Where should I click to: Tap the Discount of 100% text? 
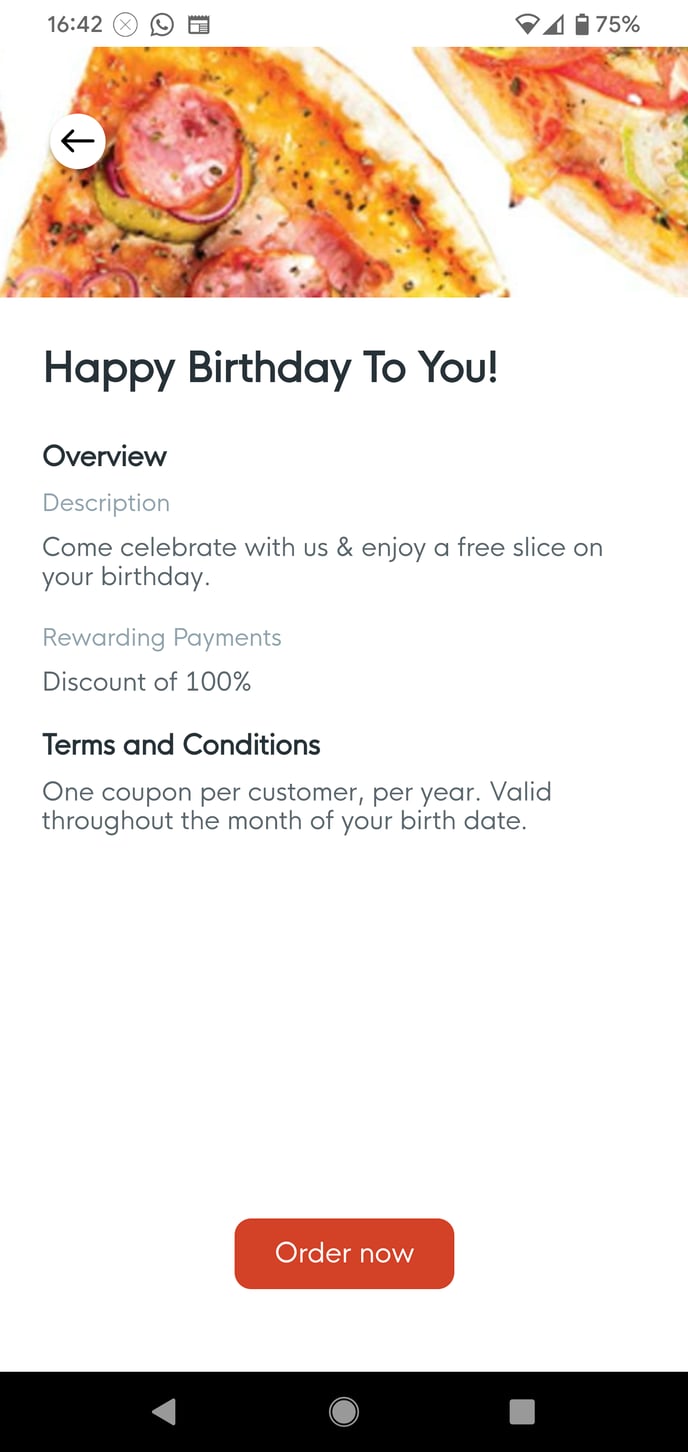[147, 682]
